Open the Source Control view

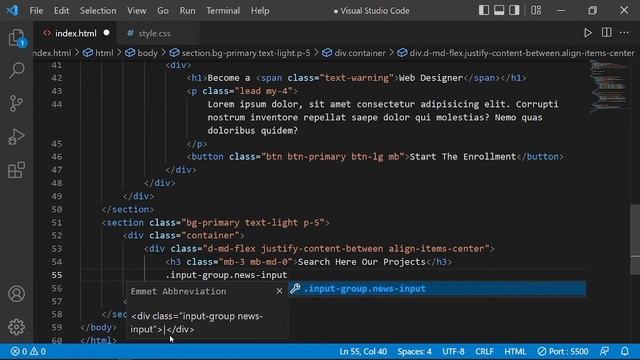[x=16, y=103]
